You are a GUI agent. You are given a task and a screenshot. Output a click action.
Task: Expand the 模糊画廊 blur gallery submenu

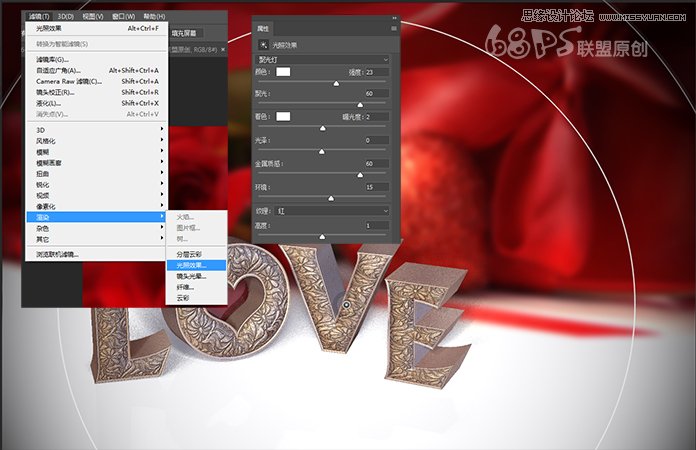97,163
